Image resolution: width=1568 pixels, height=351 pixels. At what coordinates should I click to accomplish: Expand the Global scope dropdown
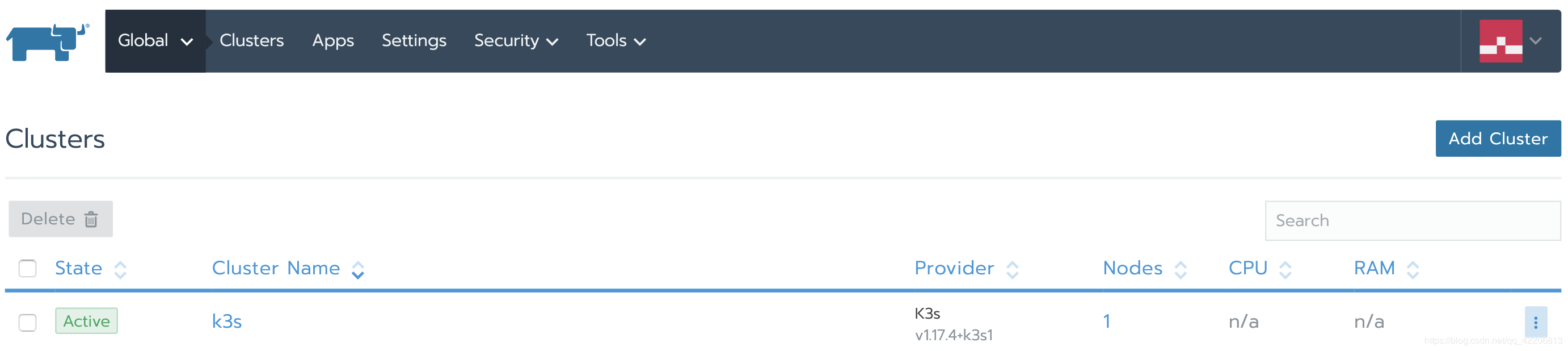(x=155, y=41)
